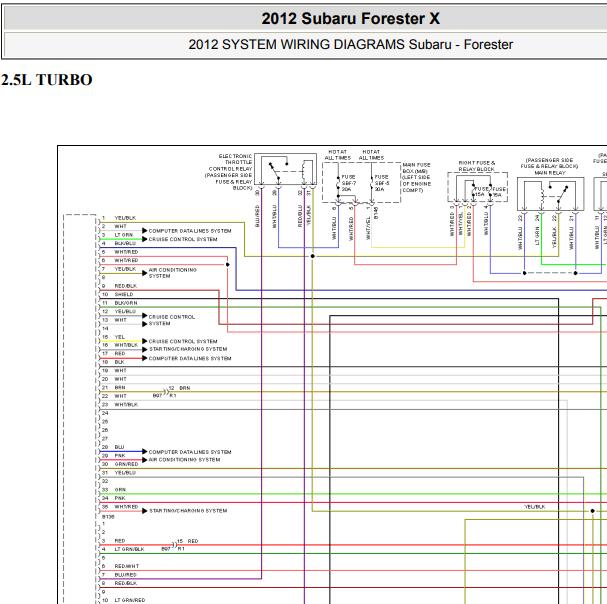Click "STARTING/CHARGING SYSTEM" beside pin 16 WHT/BLK
This screenshot has width=607, height=604.
[188, 349]
